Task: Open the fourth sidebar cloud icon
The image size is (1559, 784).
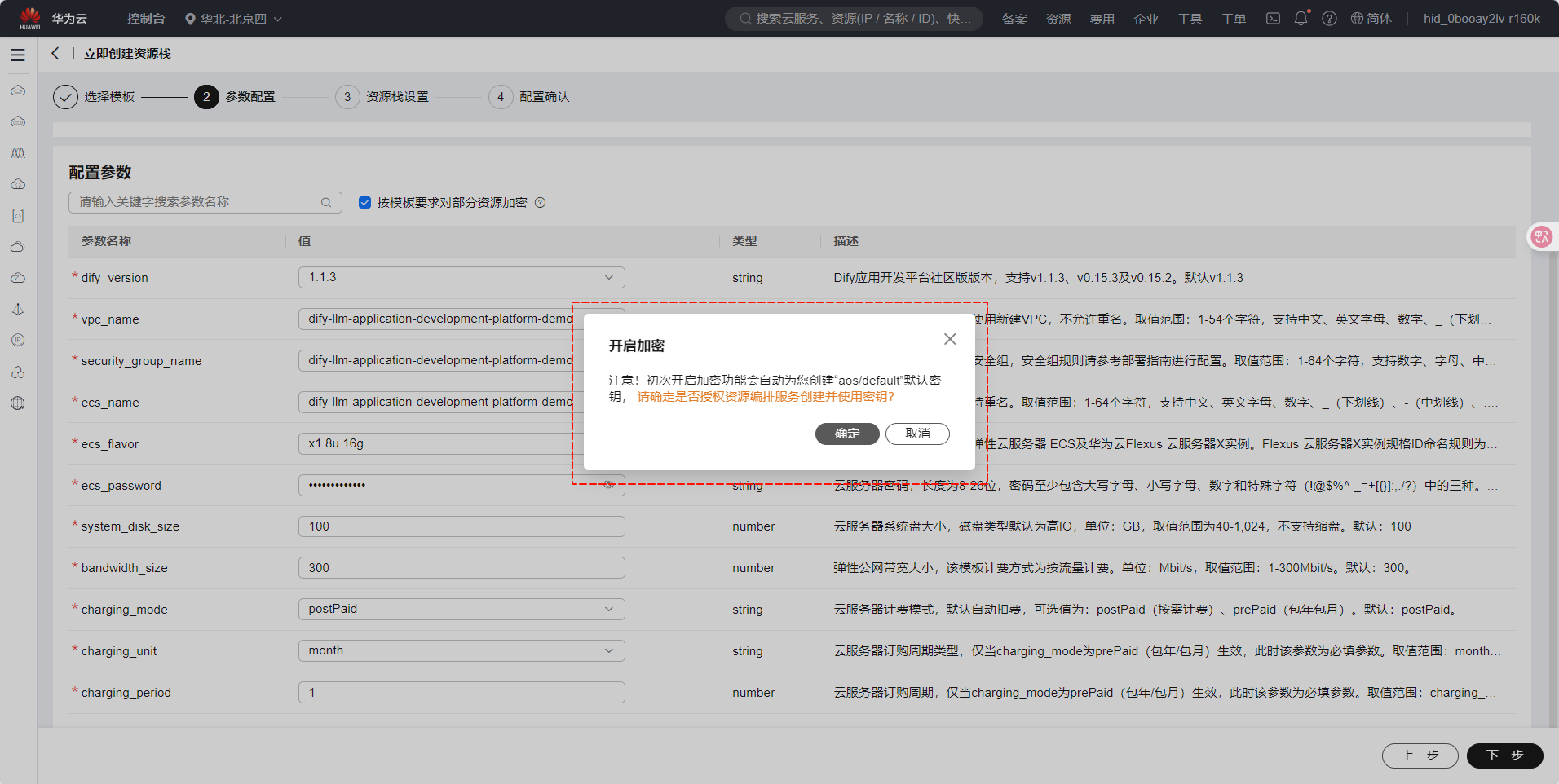Action: [18, 184]
